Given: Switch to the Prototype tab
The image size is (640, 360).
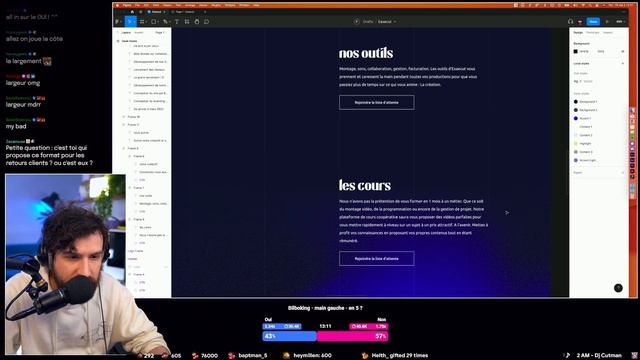Looking at the screenshot, I should 593,33.
